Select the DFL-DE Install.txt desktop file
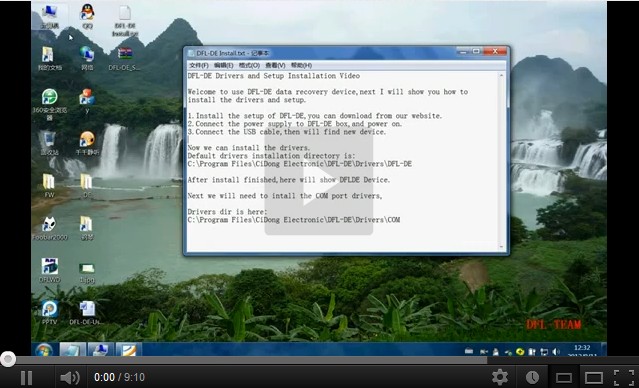Viewport: 639px width, 388px height. (125, 20)
